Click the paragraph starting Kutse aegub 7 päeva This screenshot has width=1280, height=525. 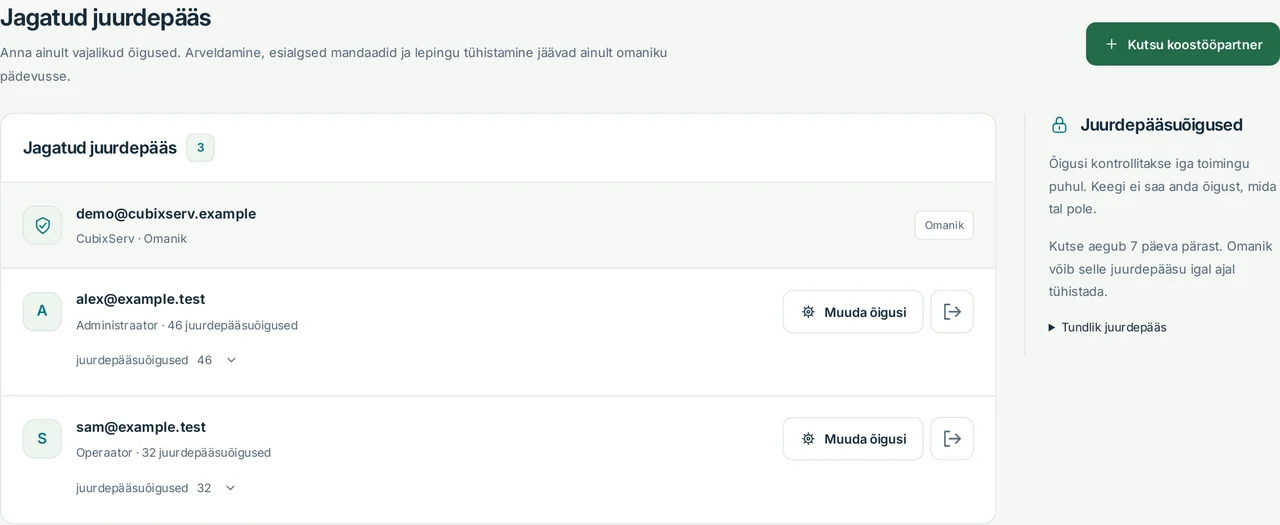[x=1163, y=269]
